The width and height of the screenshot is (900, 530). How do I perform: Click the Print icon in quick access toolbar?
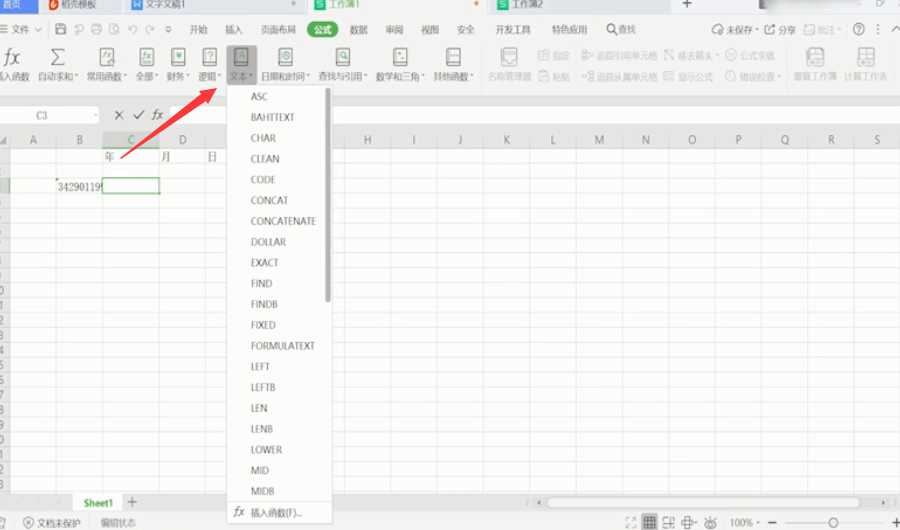96,29
